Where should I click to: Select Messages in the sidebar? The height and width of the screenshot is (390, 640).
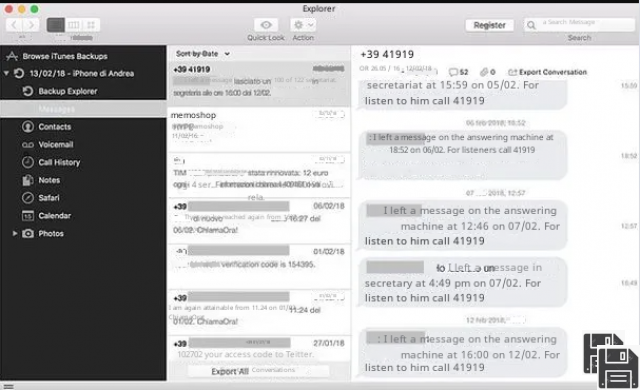pyautogui.click(x=83, y=109)
